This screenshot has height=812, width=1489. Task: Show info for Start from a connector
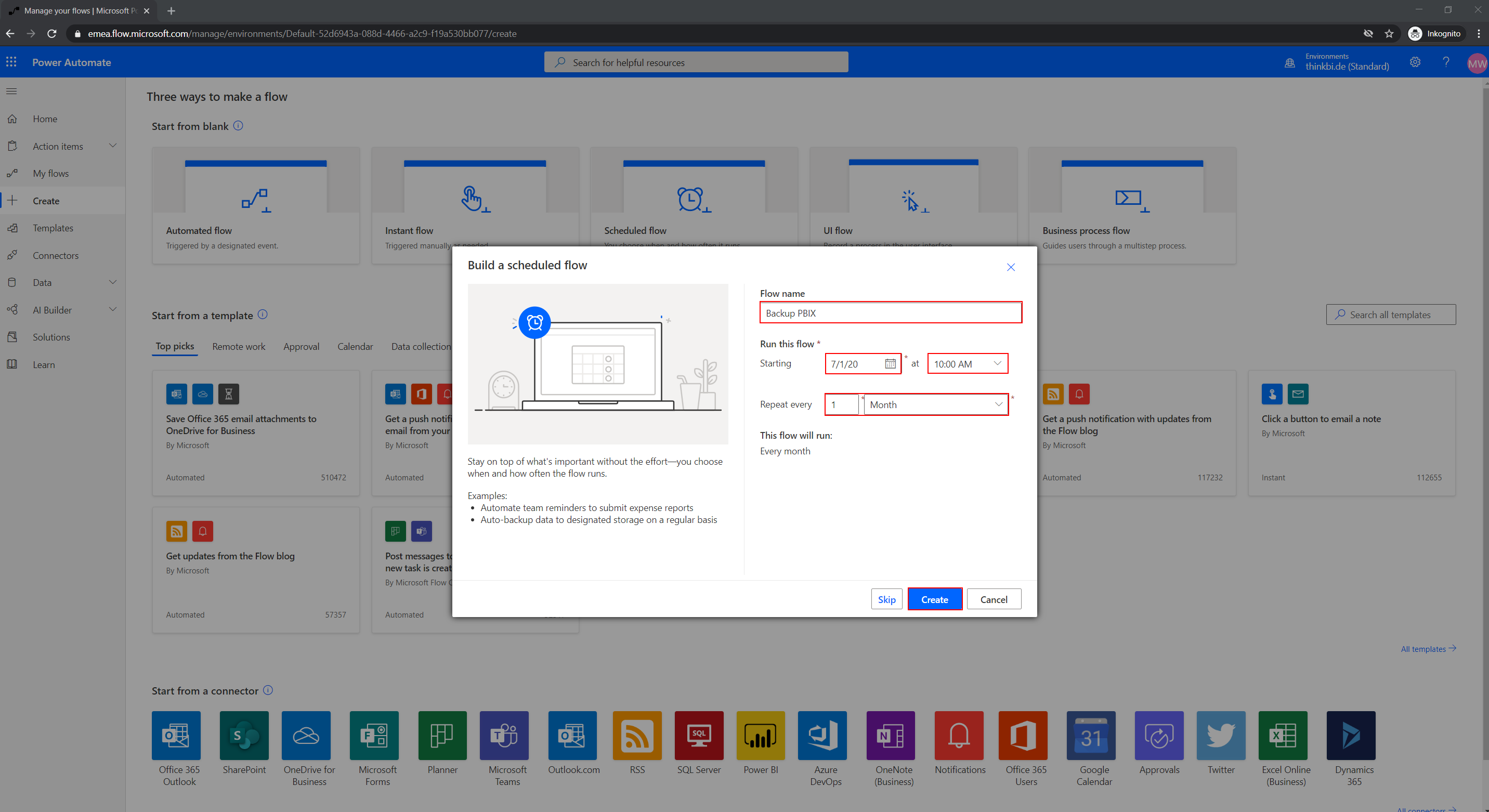pos(268,690)
